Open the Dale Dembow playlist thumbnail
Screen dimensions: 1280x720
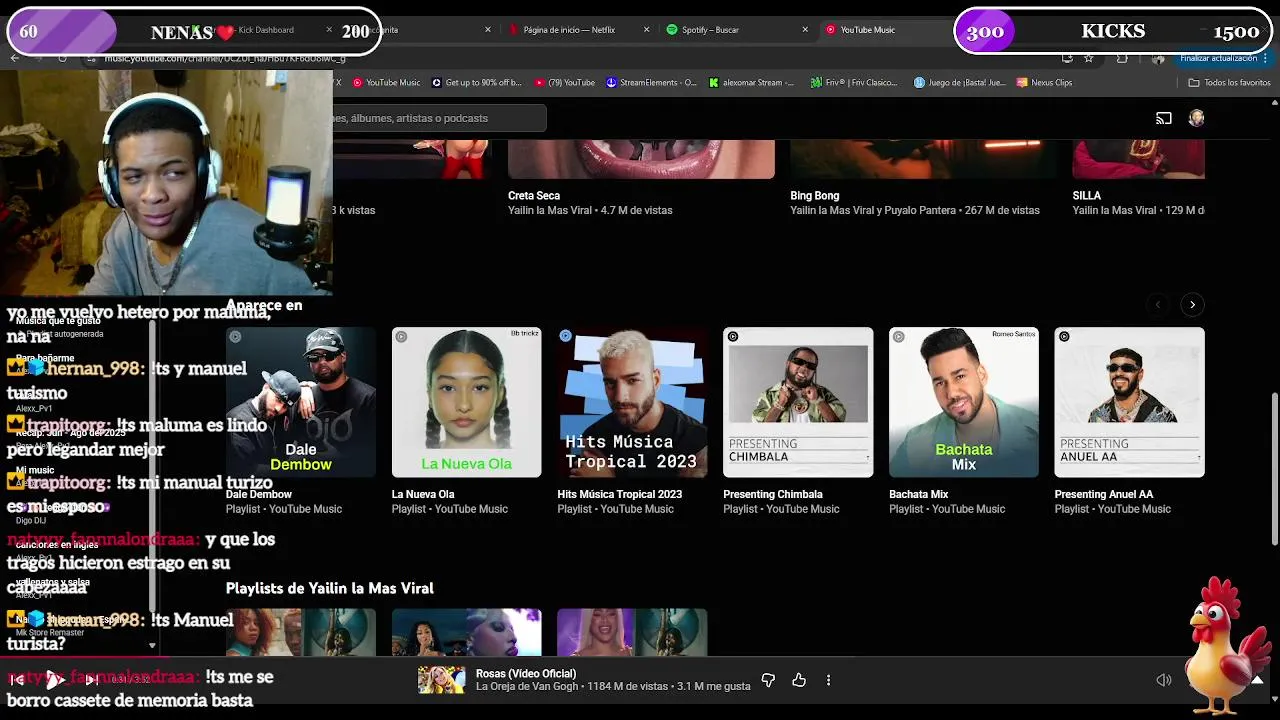coord(301,402)
